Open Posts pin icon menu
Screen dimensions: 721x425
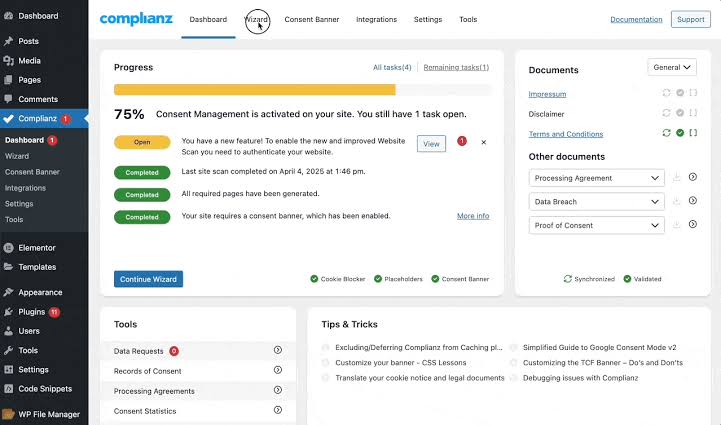coord(8,41)
